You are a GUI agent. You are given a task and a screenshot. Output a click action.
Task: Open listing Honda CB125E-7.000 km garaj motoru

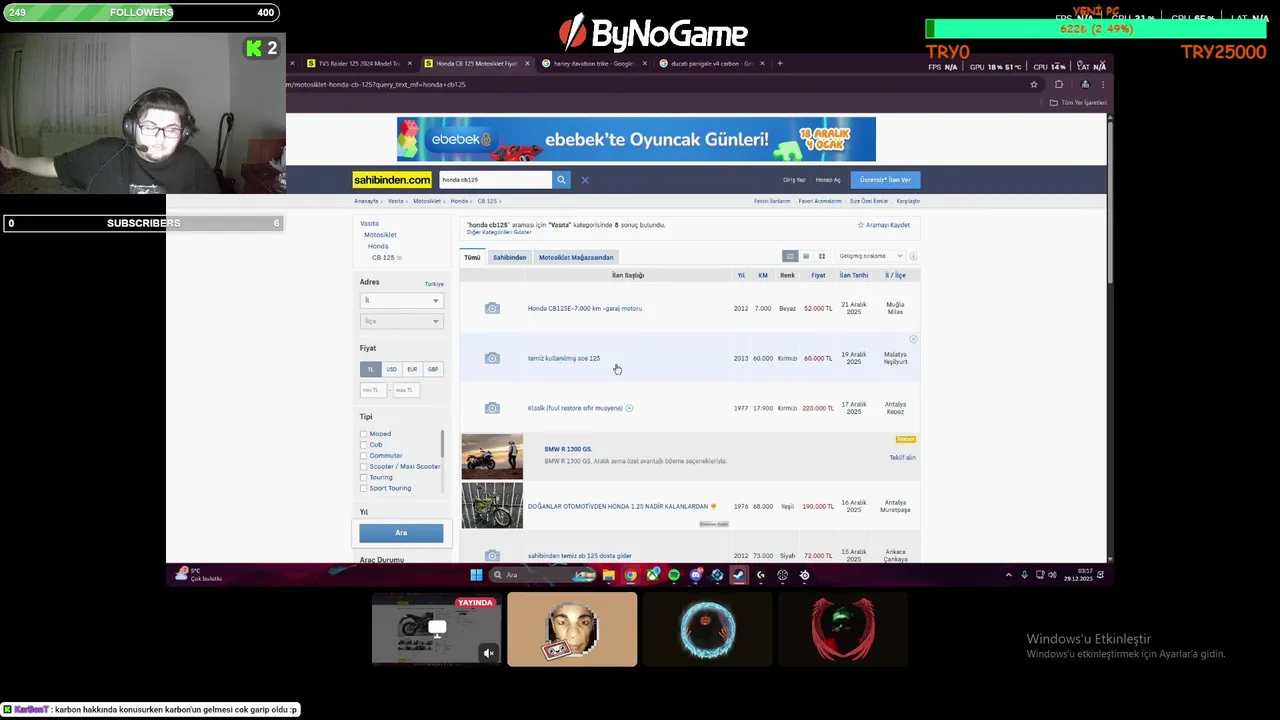pos(585,308)
